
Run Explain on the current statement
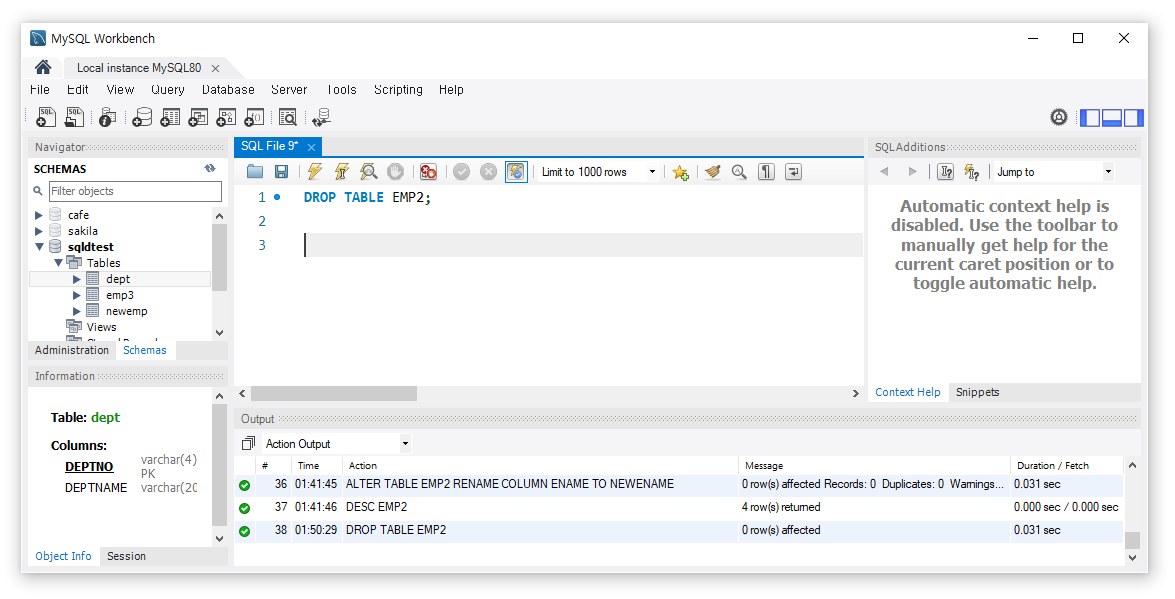pyautogui.click(x=368, y=172)
